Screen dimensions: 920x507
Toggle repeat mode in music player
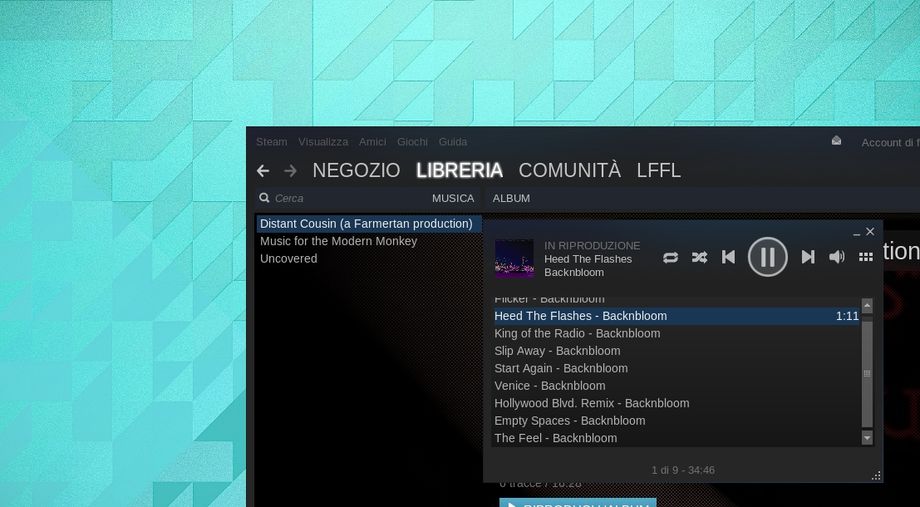coord(670,257)
